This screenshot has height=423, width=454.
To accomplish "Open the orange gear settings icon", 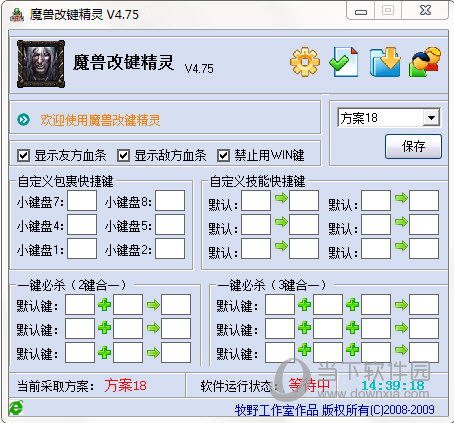I will click(x=305, y=62).
